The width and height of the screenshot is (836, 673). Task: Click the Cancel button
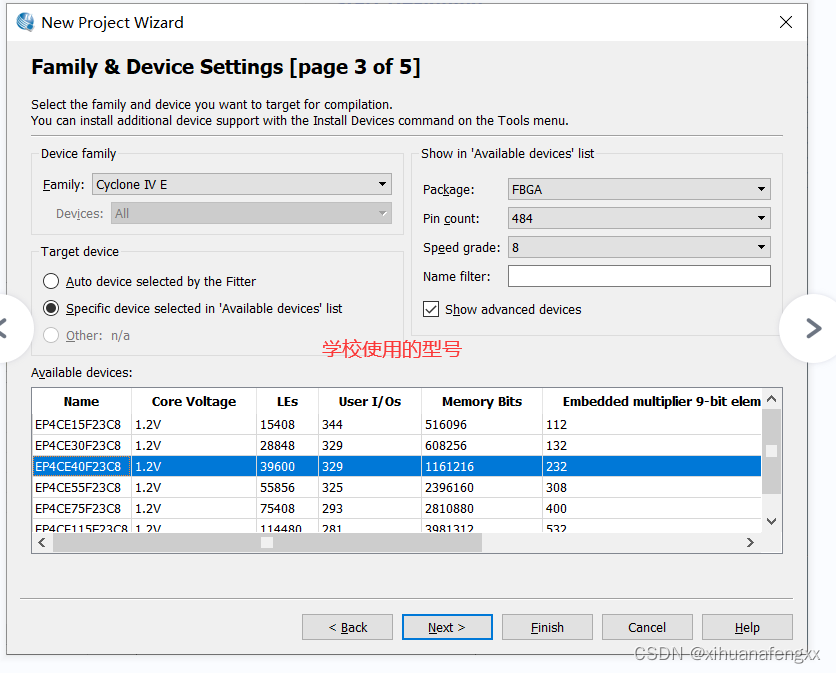pos(647,627)
